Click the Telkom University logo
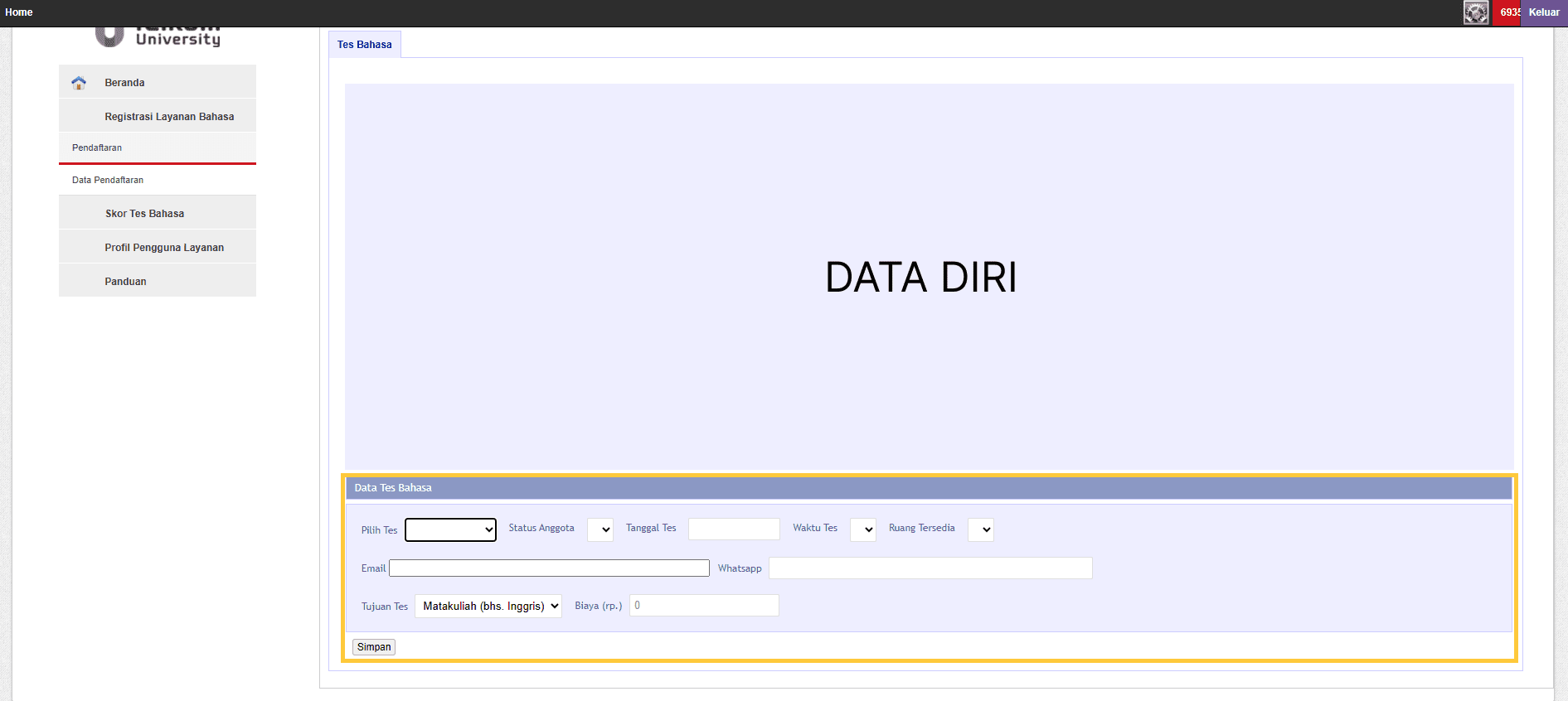 click(158, 37)
